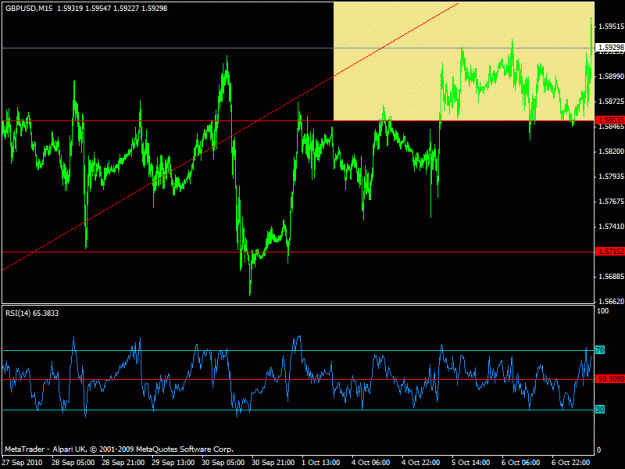
Task: Click price scale value 1.57410
Action: tap(611, 227)
